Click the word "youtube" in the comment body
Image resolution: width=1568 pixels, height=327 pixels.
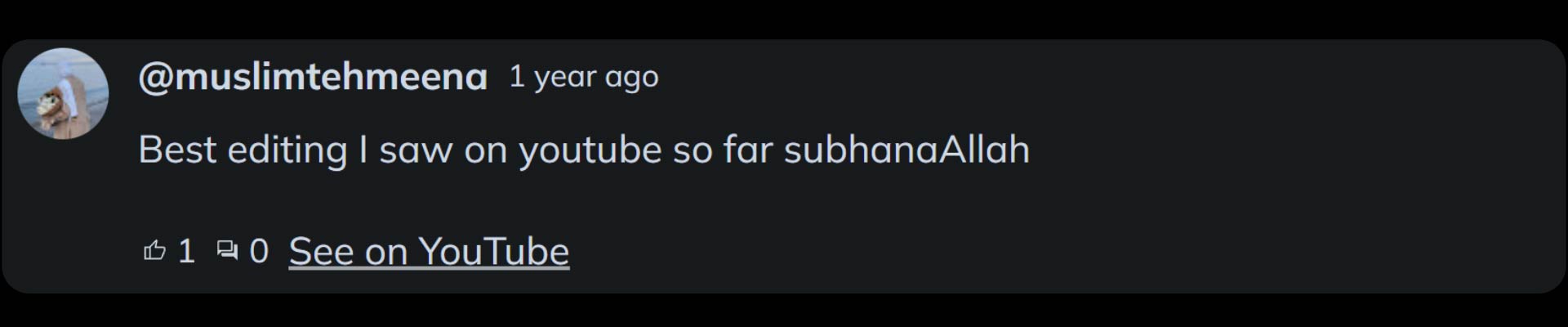point(590,150)
